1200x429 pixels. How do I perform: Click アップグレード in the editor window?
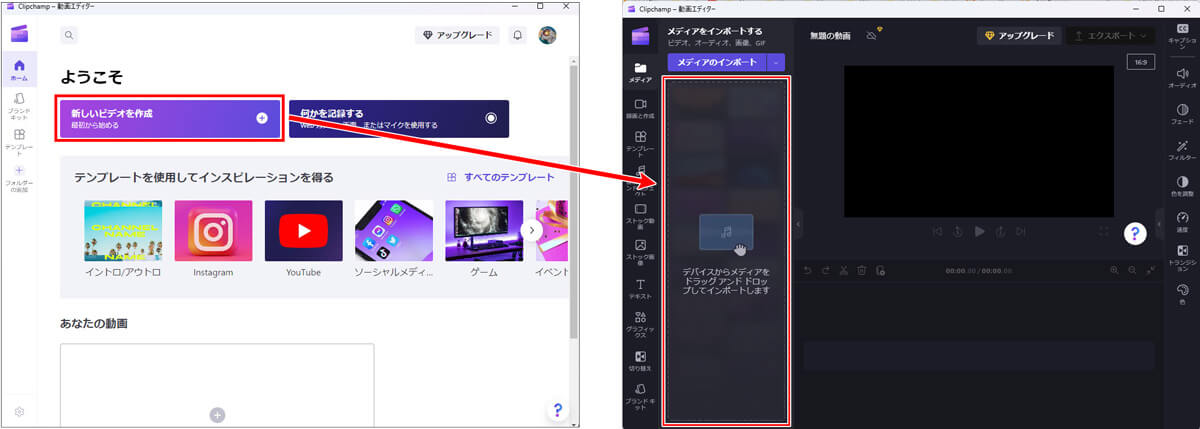click(1020, 35)
